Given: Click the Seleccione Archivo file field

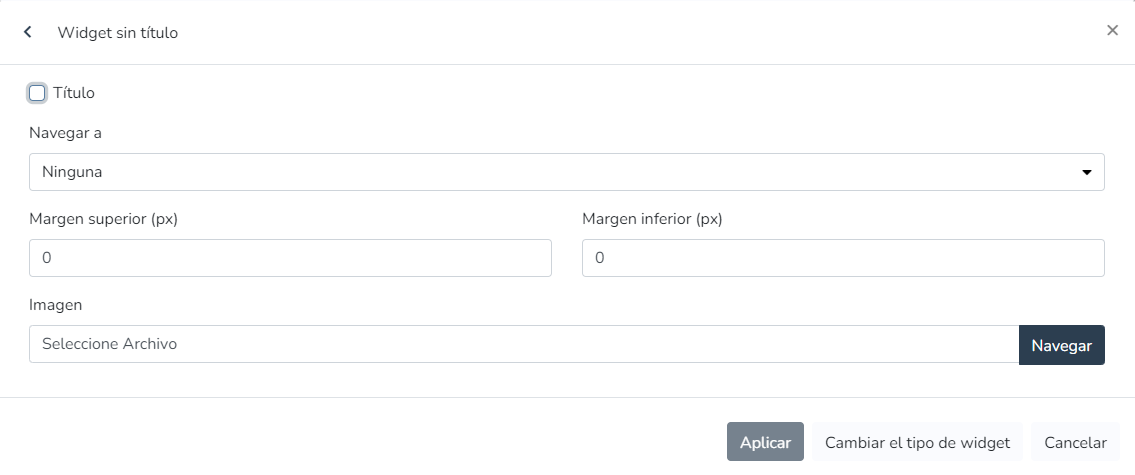Looking at the screenshot, I should (523, 344).
